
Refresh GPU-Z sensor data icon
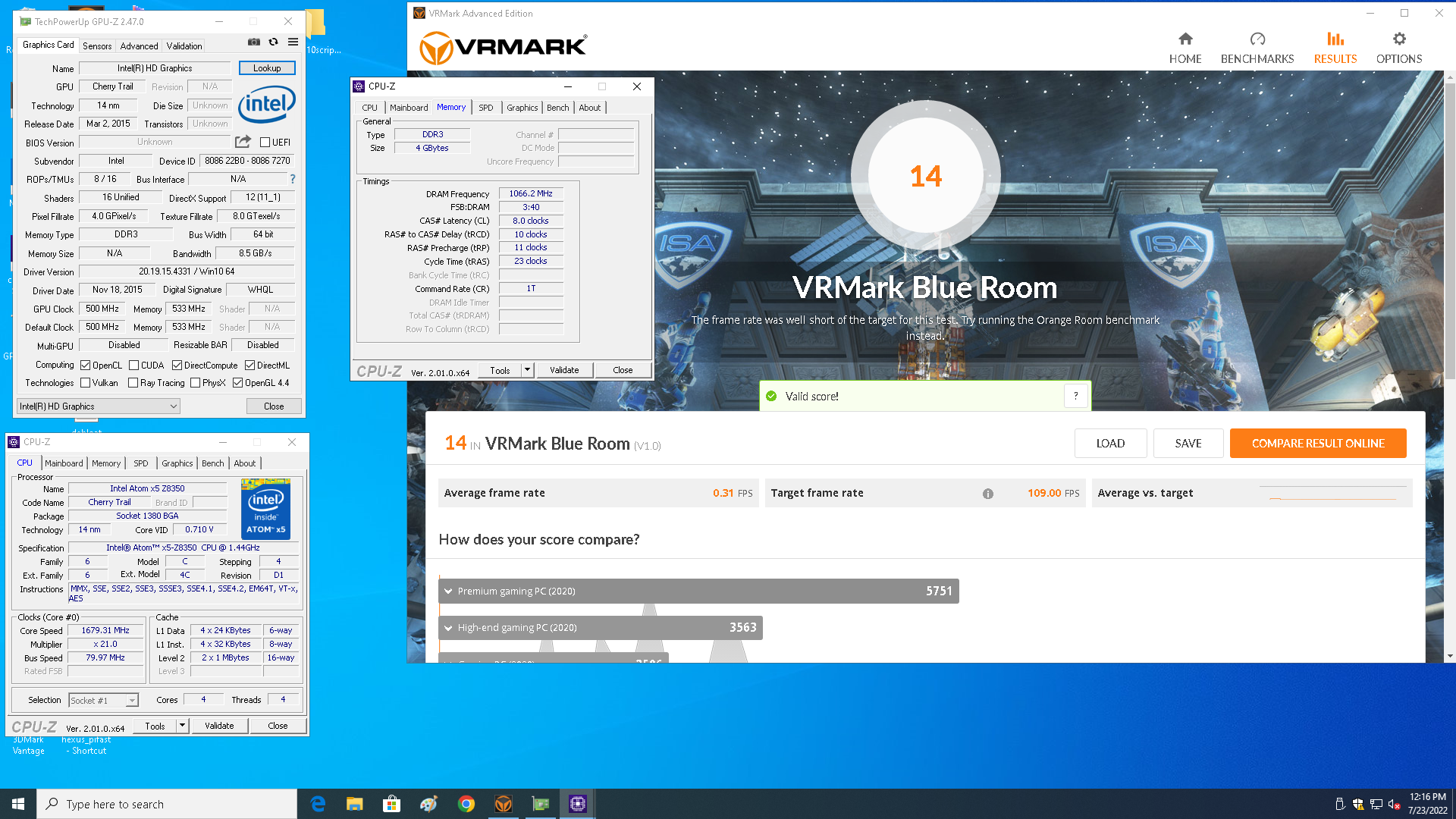click(x=274, y=42)
